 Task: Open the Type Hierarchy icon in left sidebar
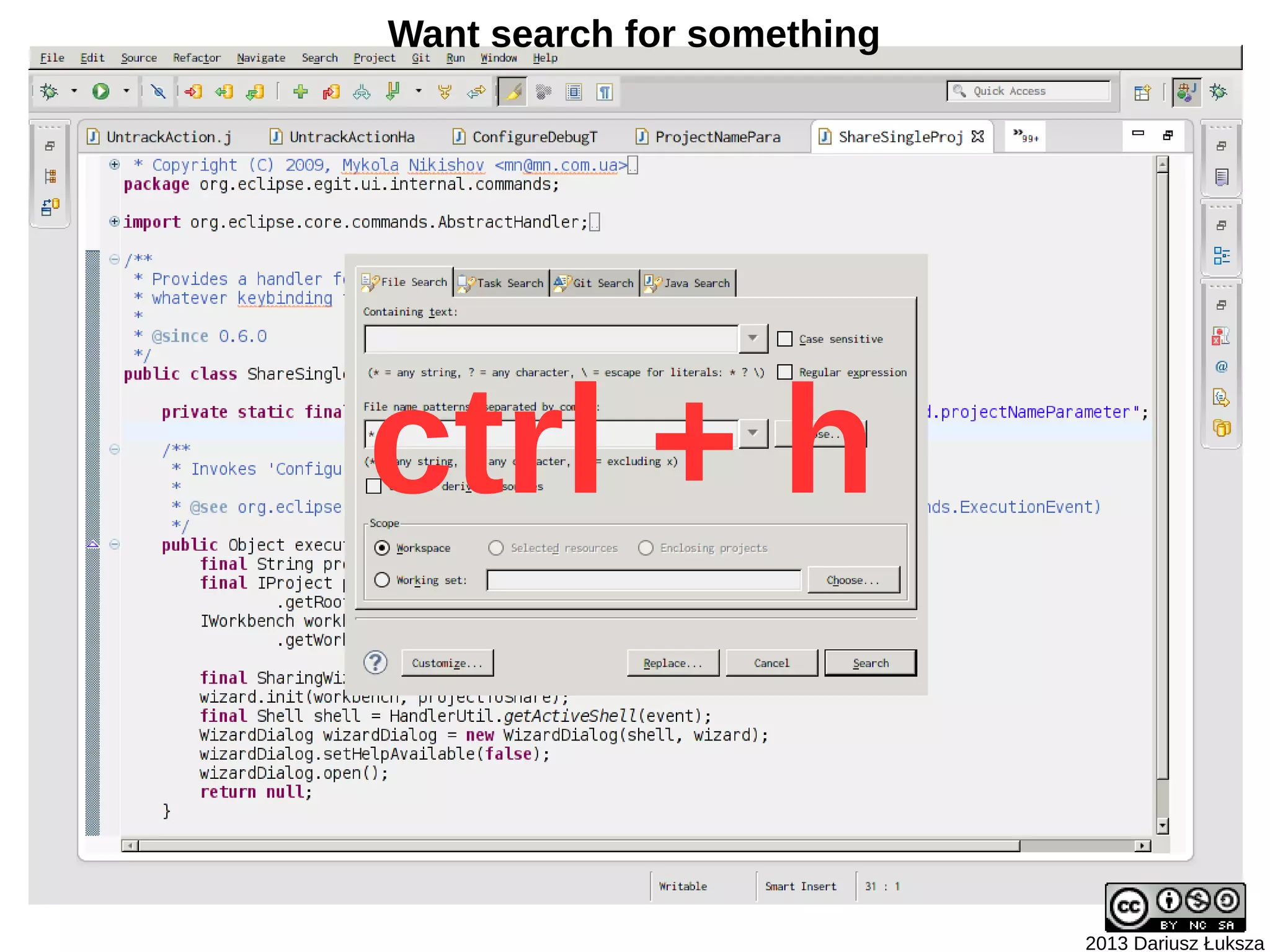pyautogui.click(x=50, y=176)
